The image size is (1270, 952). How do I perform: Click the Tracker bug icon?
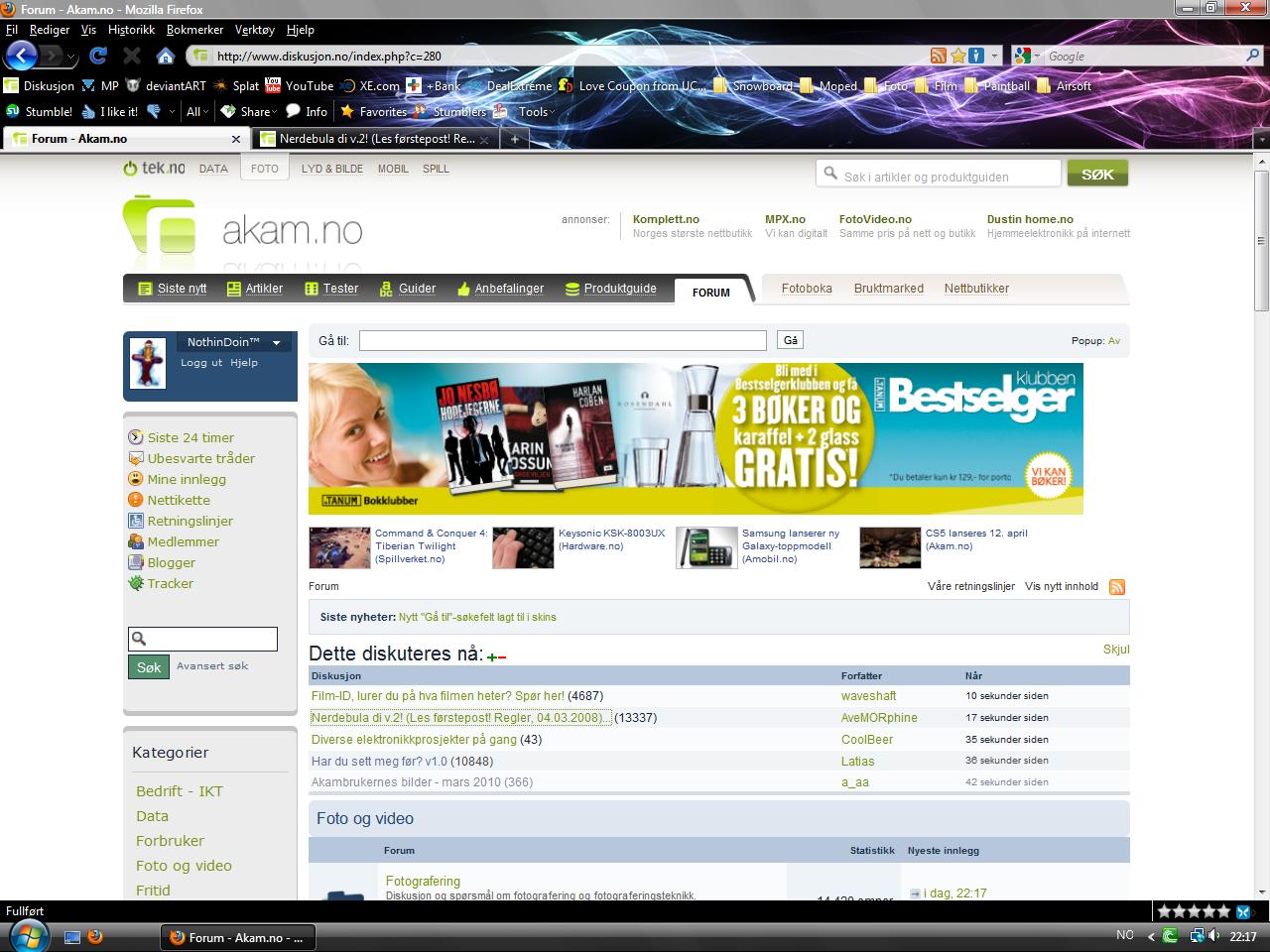(x=136, y=583)
